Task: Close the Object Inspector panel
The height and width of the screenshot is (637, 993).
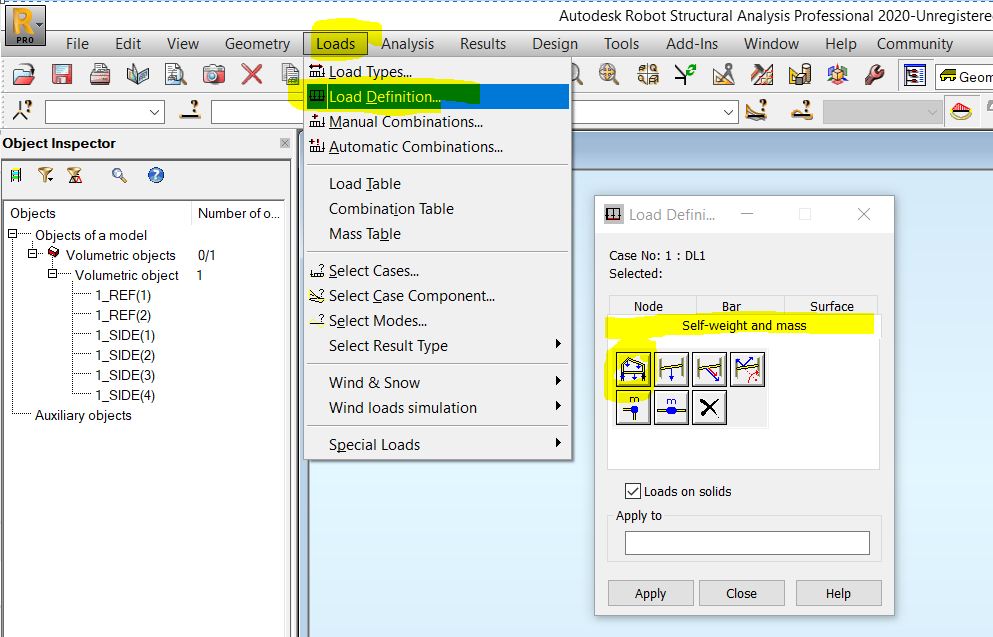Action: (285, 143)
